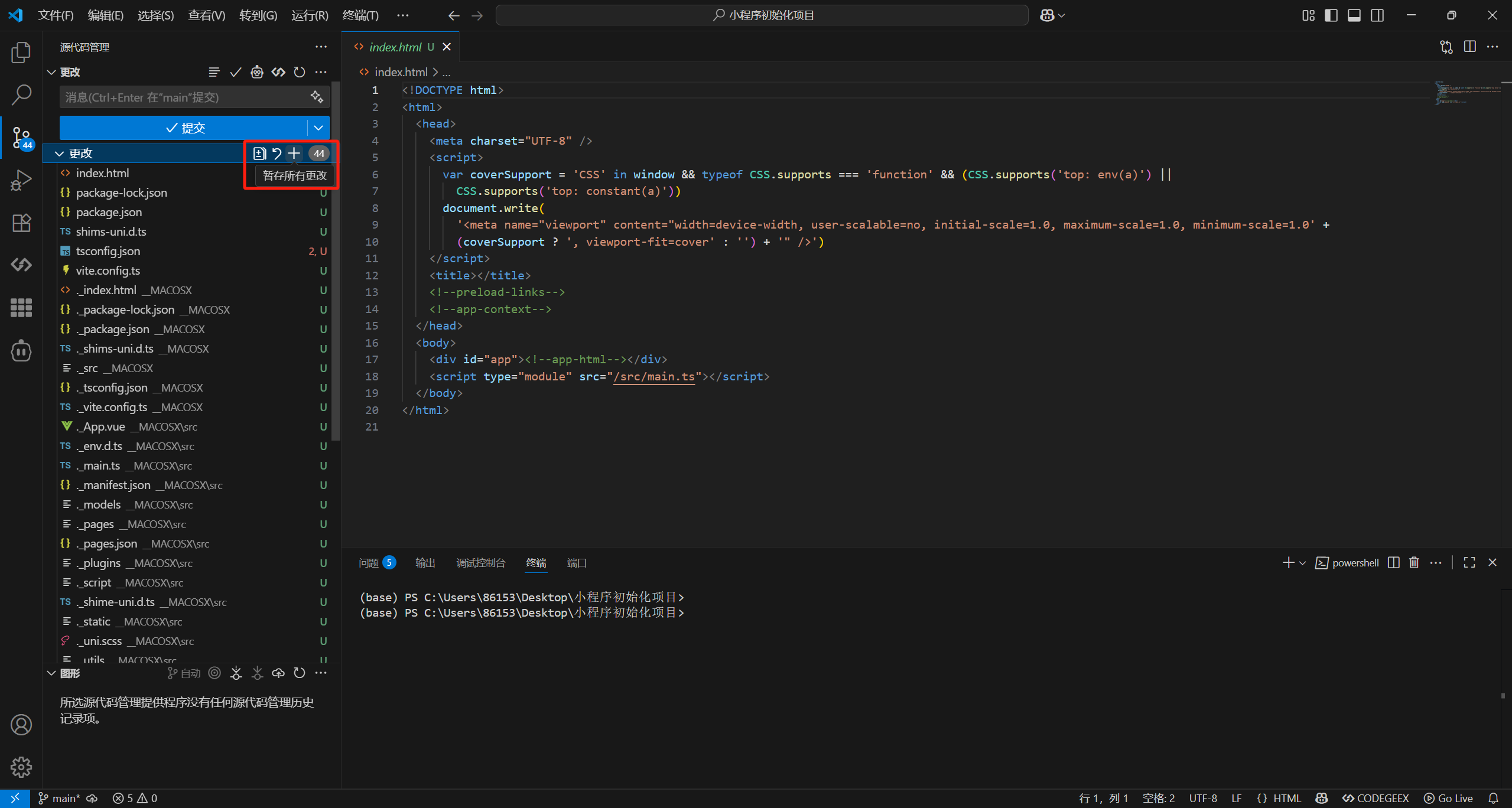Refresh the Graph section
Screen dimensions: 1512x808
[300, 673]
